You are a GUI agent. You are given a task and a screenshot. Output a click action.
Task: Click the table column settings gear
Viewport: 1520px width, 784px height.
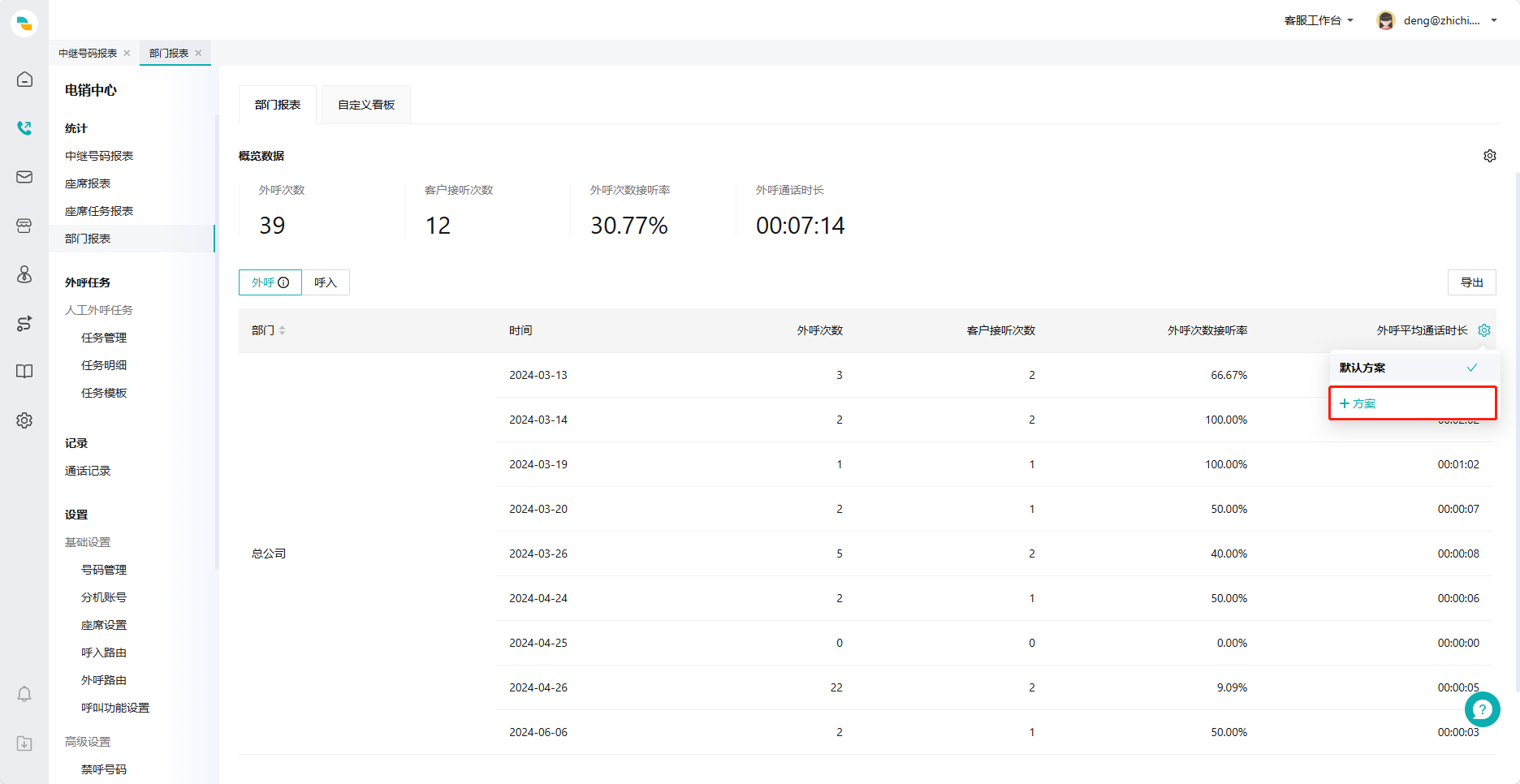click(1484, 330)
